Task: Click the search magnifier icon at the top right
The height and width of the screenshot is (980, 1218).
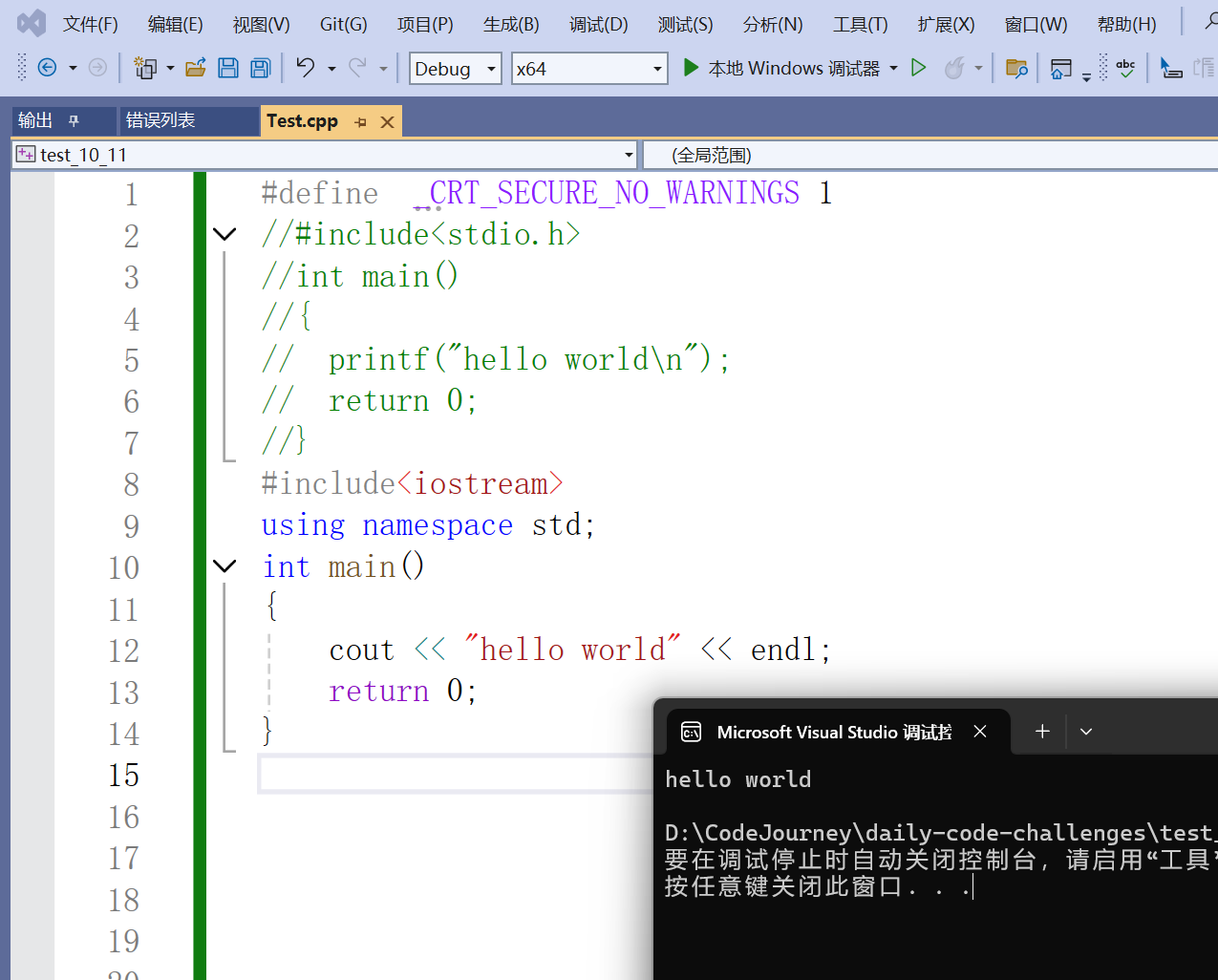Action: tap(1210, 22)
